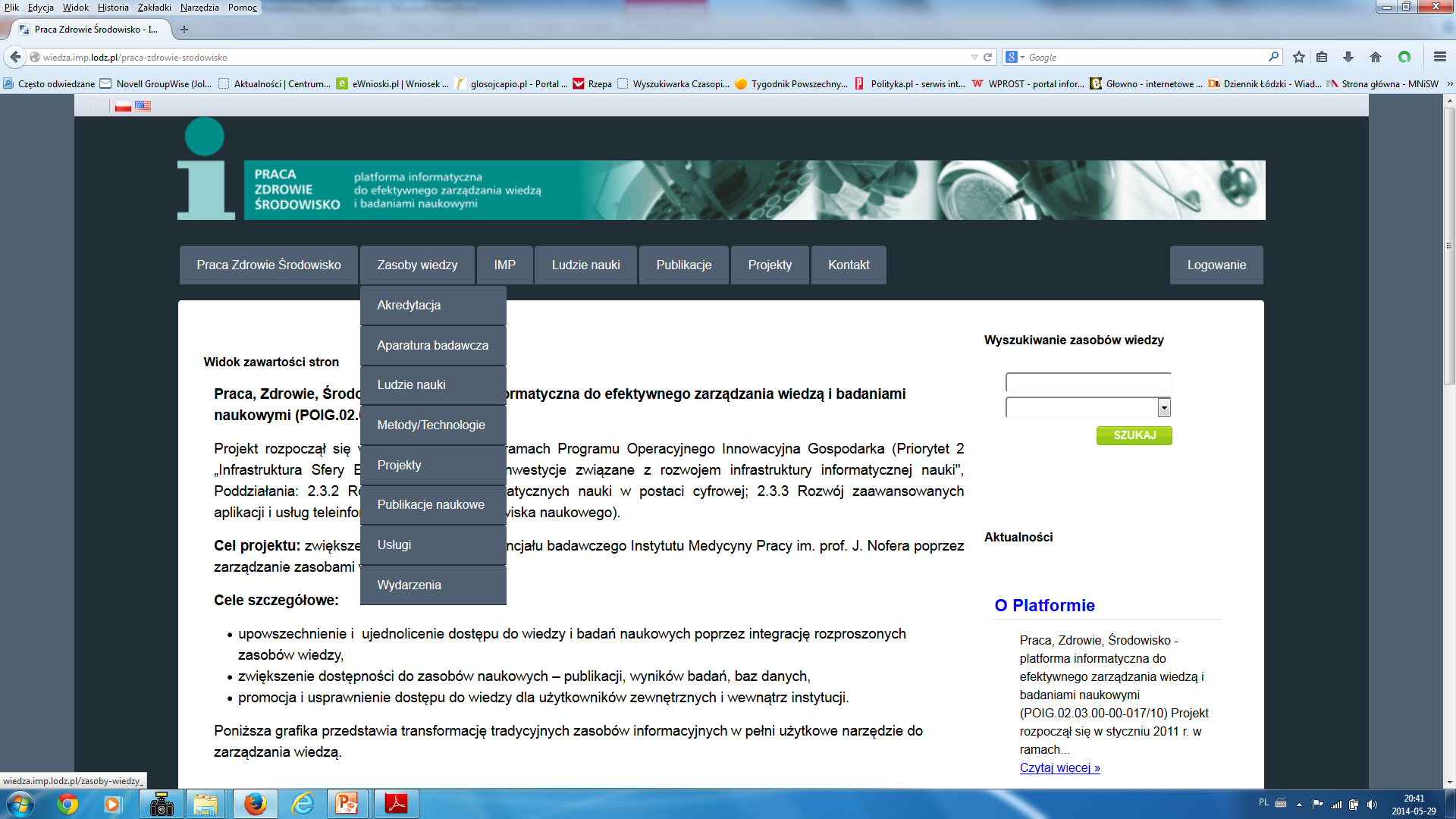Click the O Platformie heading

[x=1044, y=605]
